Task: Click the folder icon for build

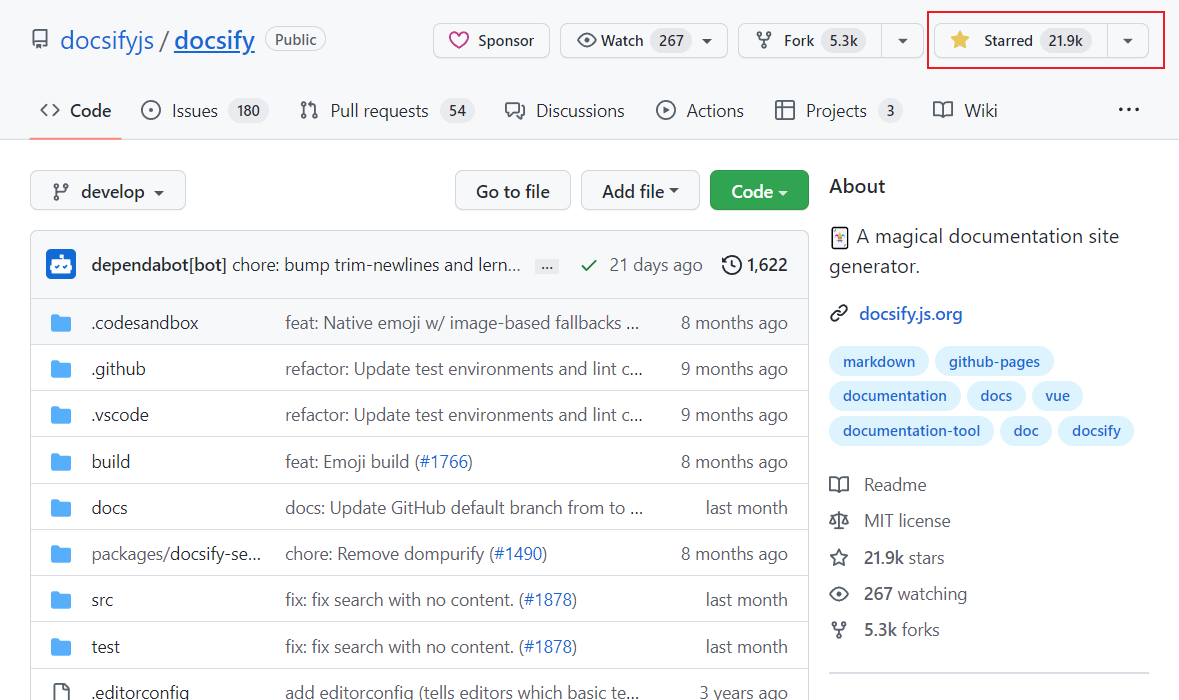Action: click(61, 462)
